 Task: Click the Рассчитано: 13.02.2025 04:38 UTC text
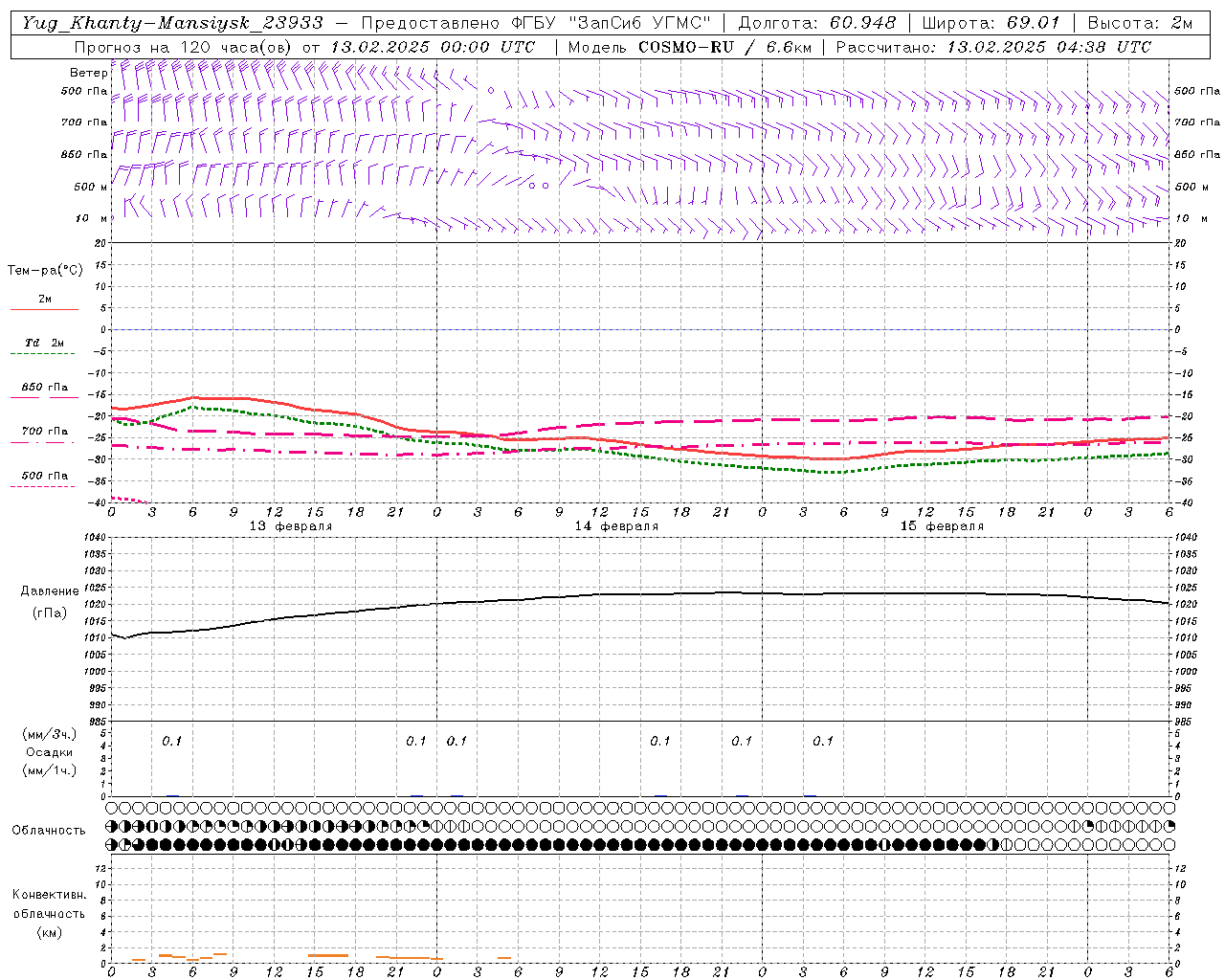tap(993, 47)
